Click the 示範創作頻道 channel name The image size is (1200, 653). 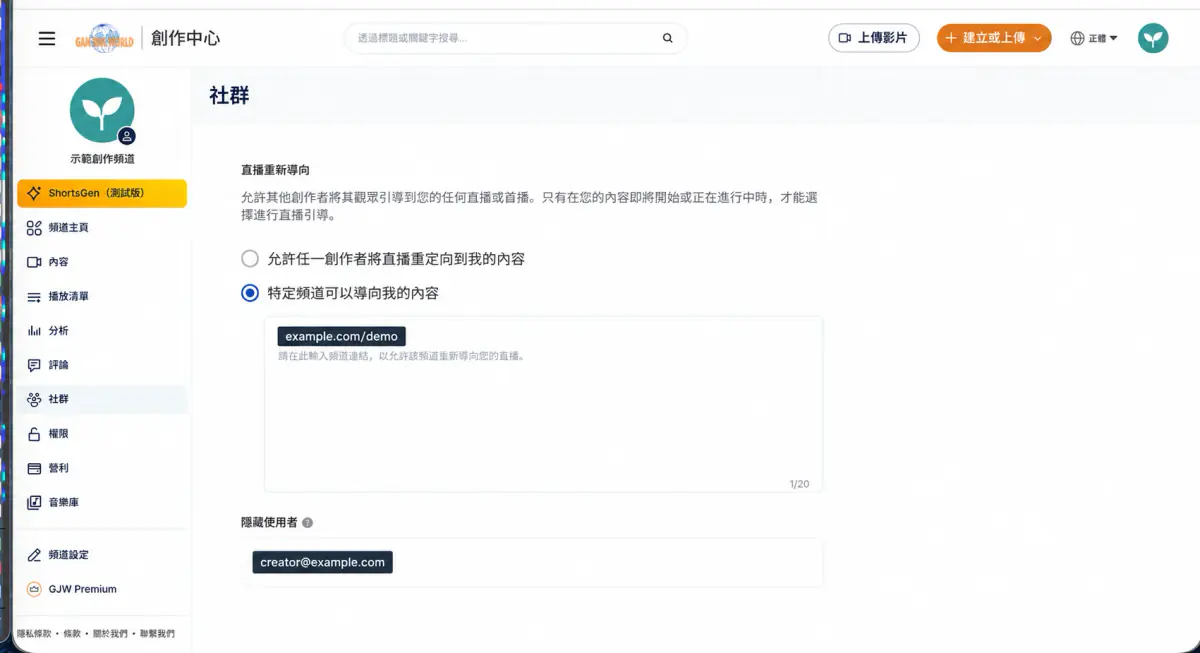coord(102,159)
